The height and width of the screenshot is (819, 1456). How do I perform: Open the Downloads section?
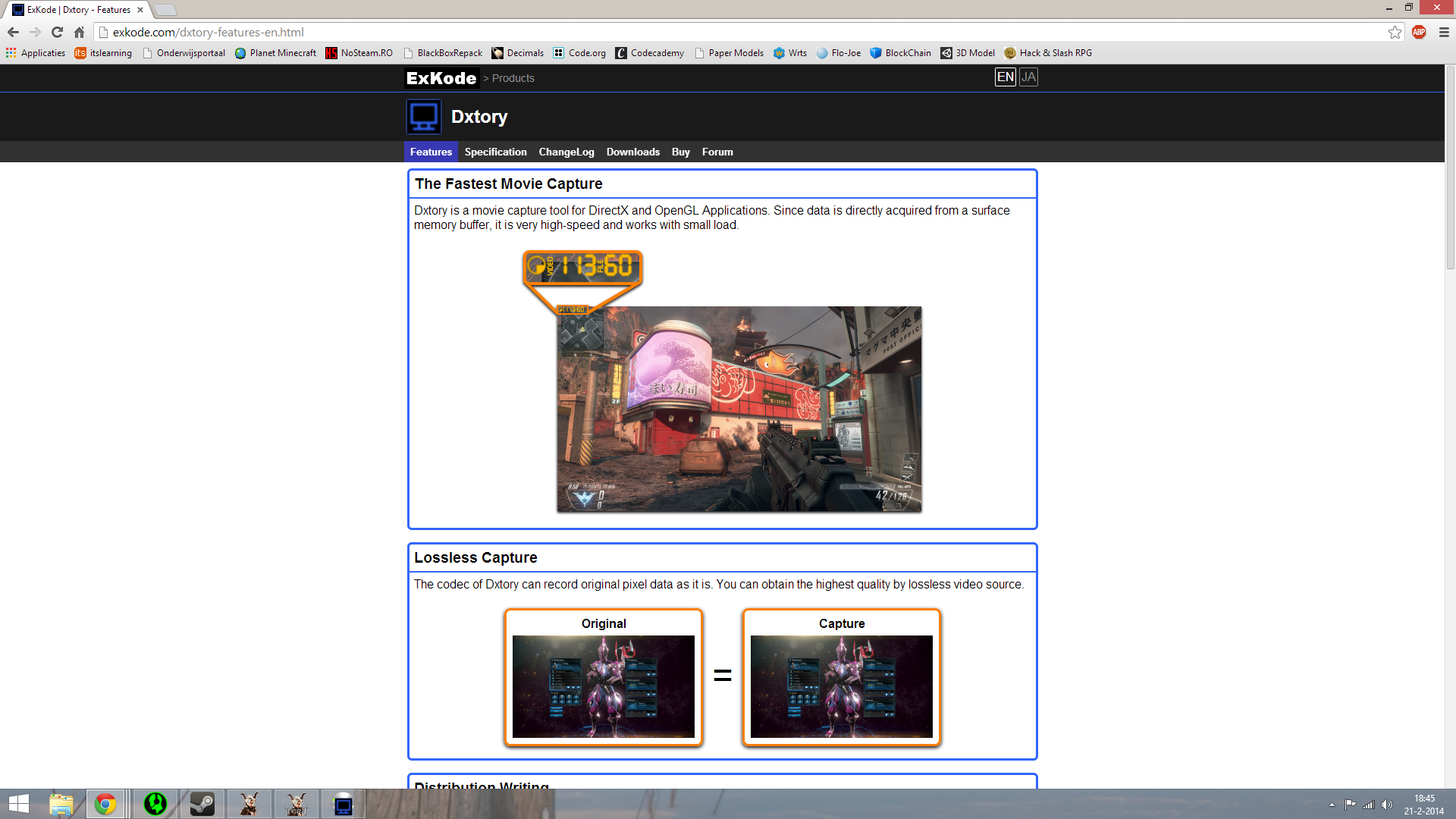tap(632, 152)
